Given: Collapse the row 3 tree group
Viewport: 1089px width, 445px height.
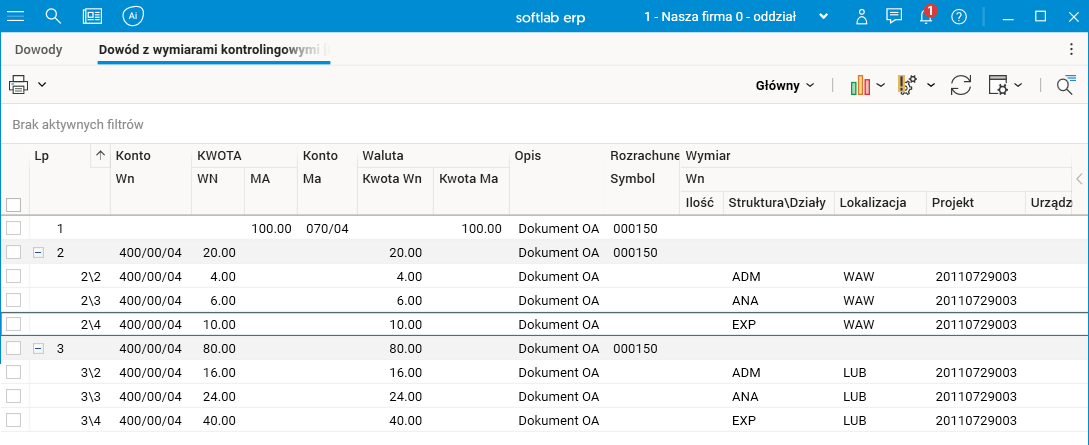Looking at the screenshot, I should point(39,348).
